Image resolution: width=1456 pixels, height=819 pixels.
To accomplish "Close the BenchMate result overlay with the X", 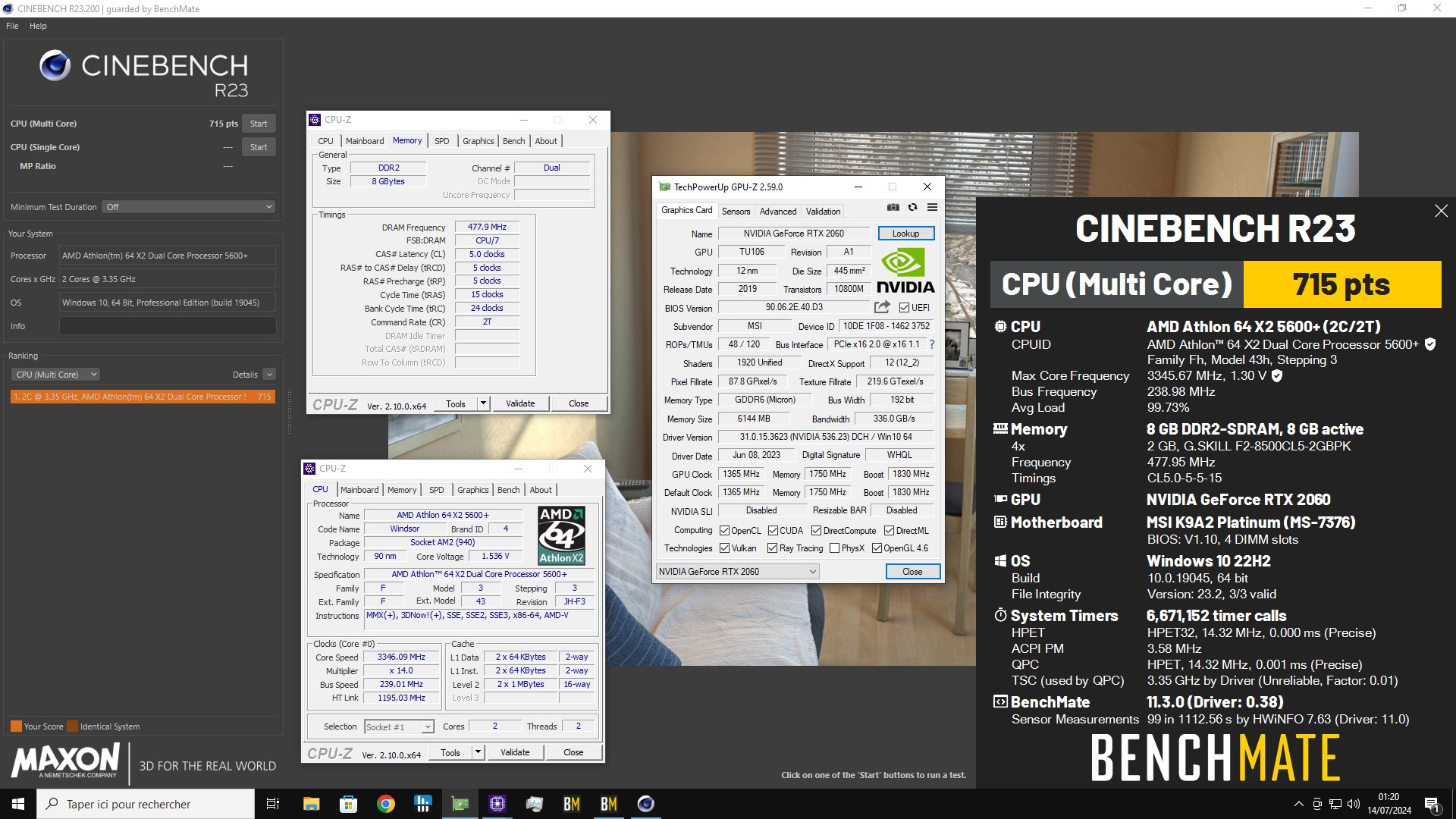I will pos(1441,211).
